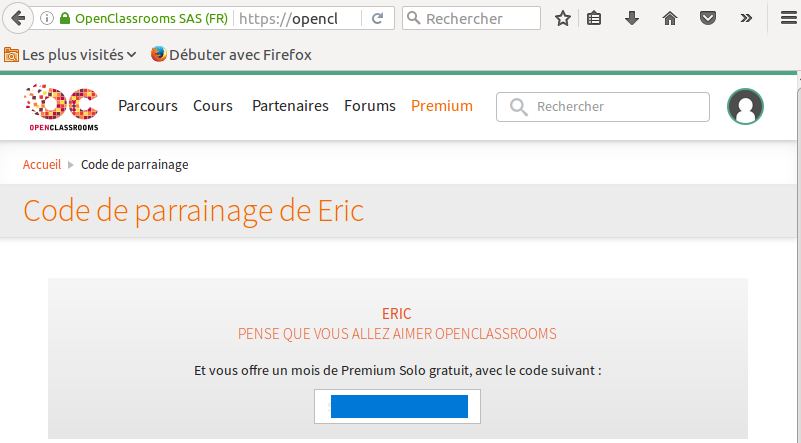Go to Firefox home page icon

coord(670,18)
